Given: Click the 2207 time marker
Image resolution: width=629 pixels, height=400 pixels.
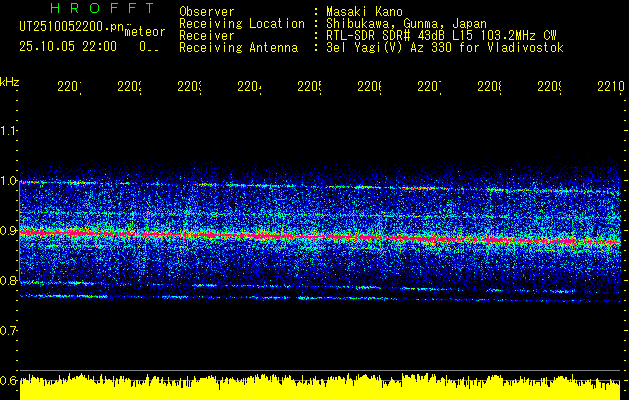Looking at the screenshot, I should (x=429, y=87).
